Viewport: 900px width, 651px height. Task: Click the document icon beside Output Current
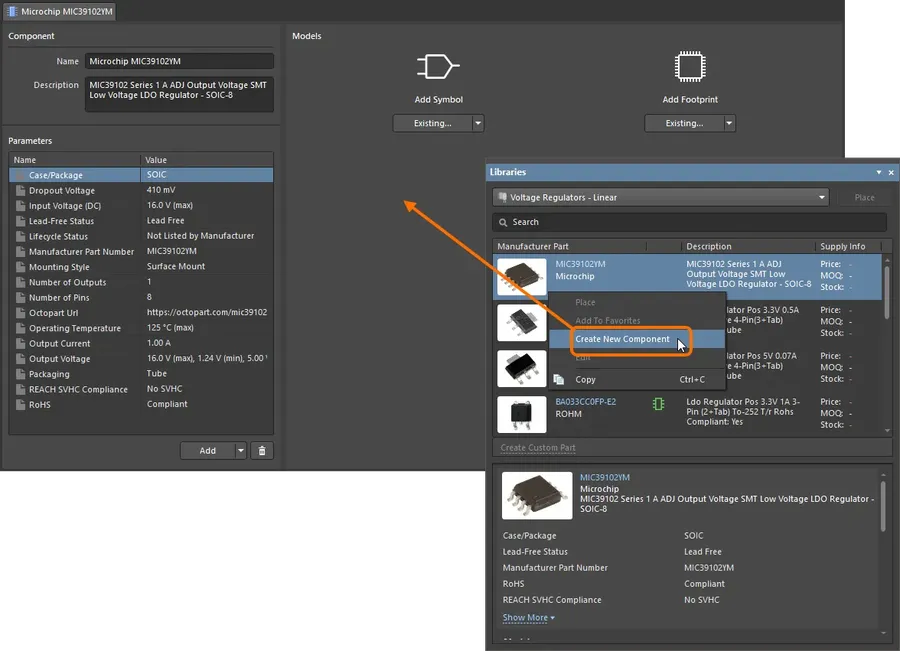20,343
